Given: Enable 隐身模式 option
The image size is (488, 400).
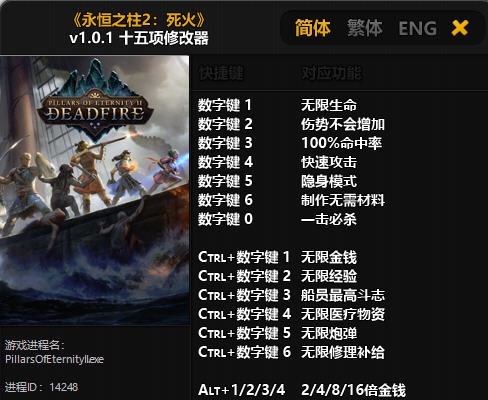Looking at the screenshot, I should [x=329, y=181].
